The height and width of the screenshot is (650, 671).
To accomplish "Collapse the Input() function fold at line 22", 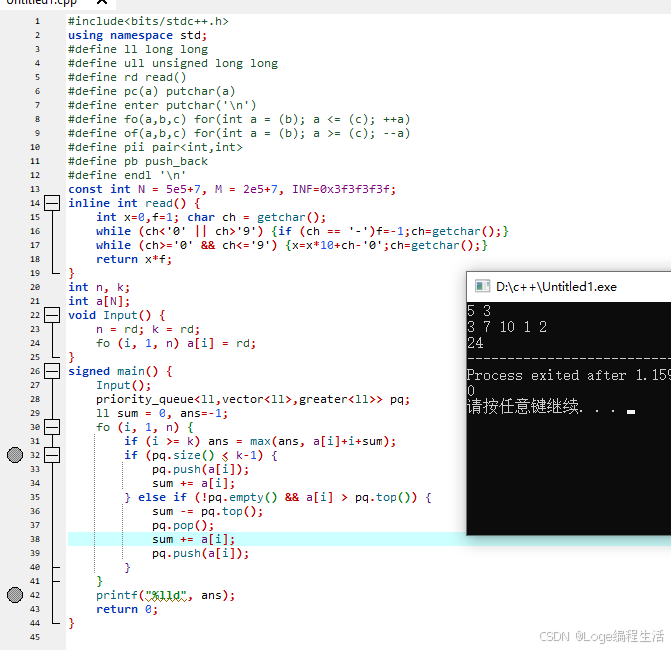I will coord(52,315).
